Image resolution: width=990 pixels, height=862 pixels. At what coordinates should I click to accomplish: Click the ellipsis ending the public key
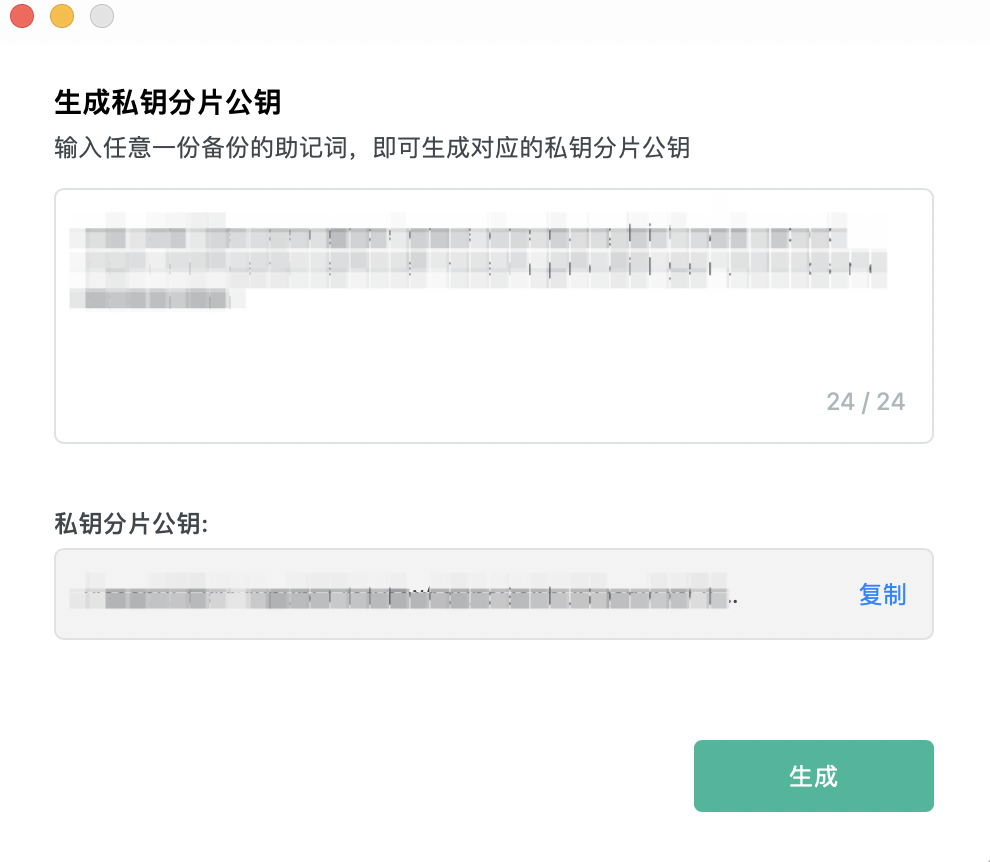coord(733,602)
